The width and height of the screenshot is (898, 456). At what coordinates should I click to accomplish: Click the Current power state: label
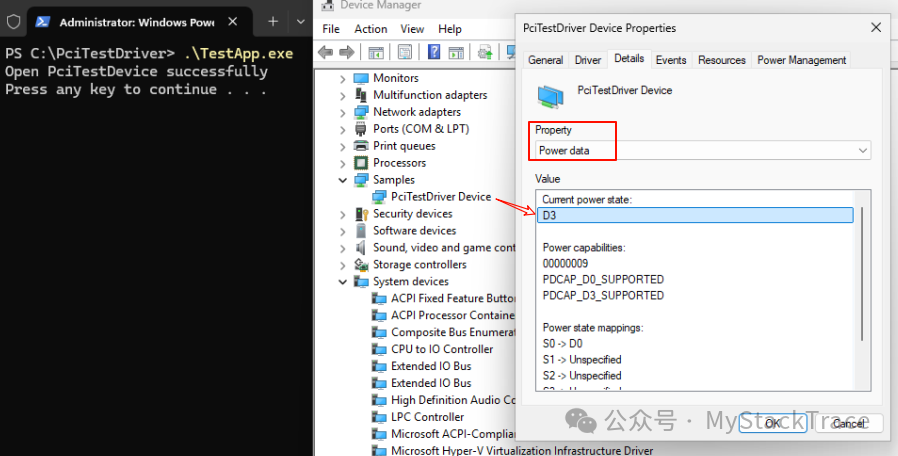point(587,199)
